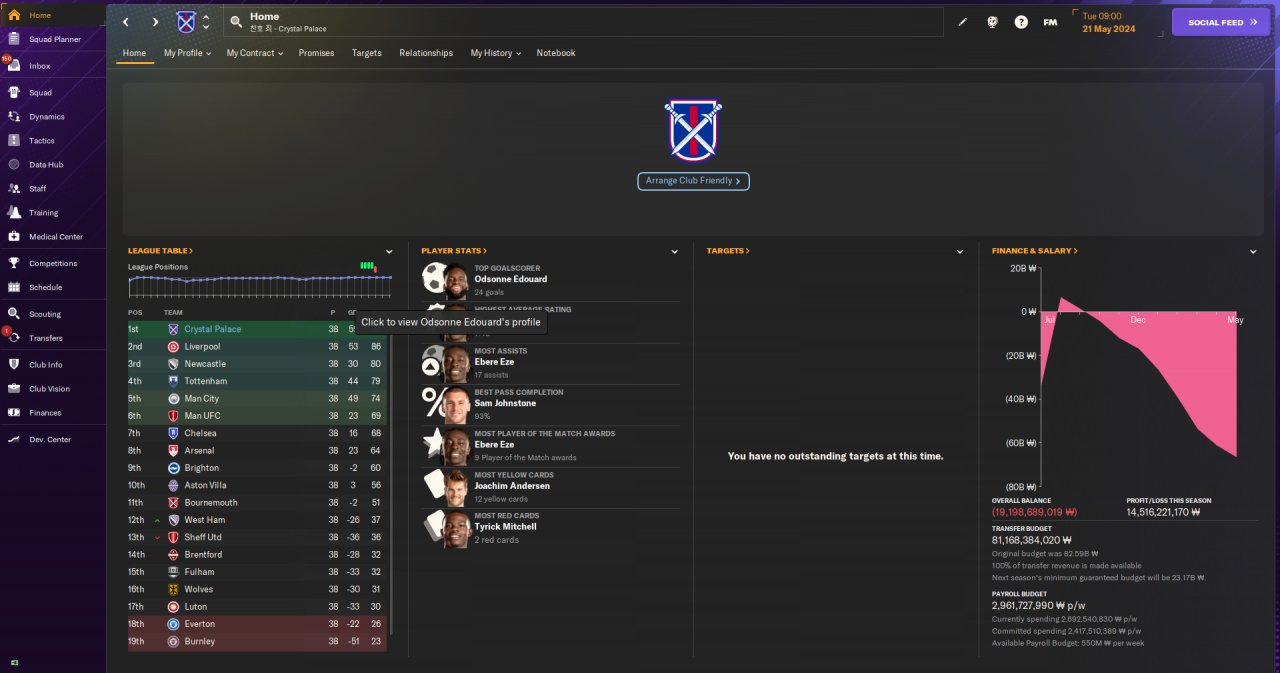The image size is (1280, 673).
Task: Open the Squad sidebar icon
Action: 14,93
